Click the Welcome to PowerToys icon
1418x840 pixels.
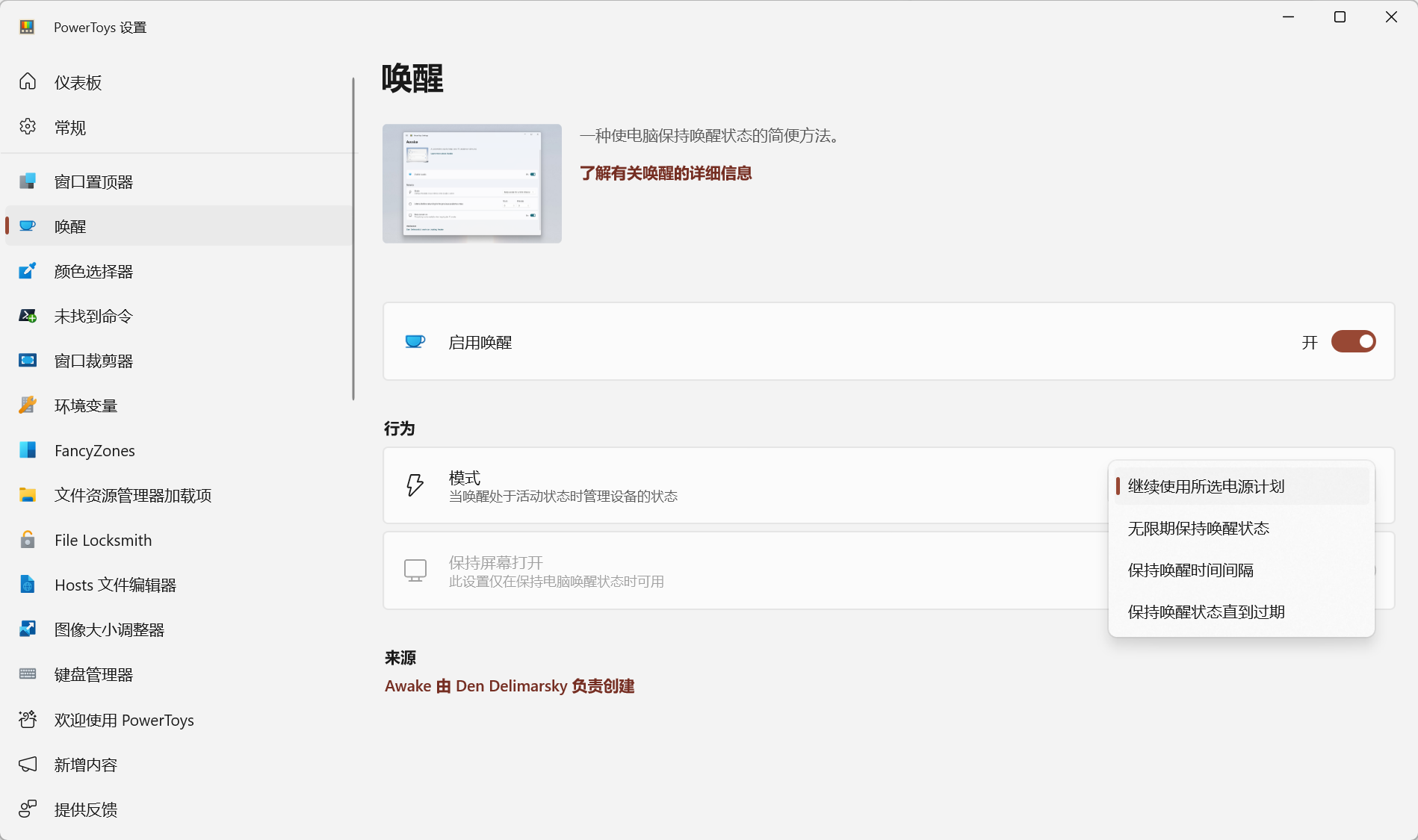pyautogui.click(x=28, y=719)
